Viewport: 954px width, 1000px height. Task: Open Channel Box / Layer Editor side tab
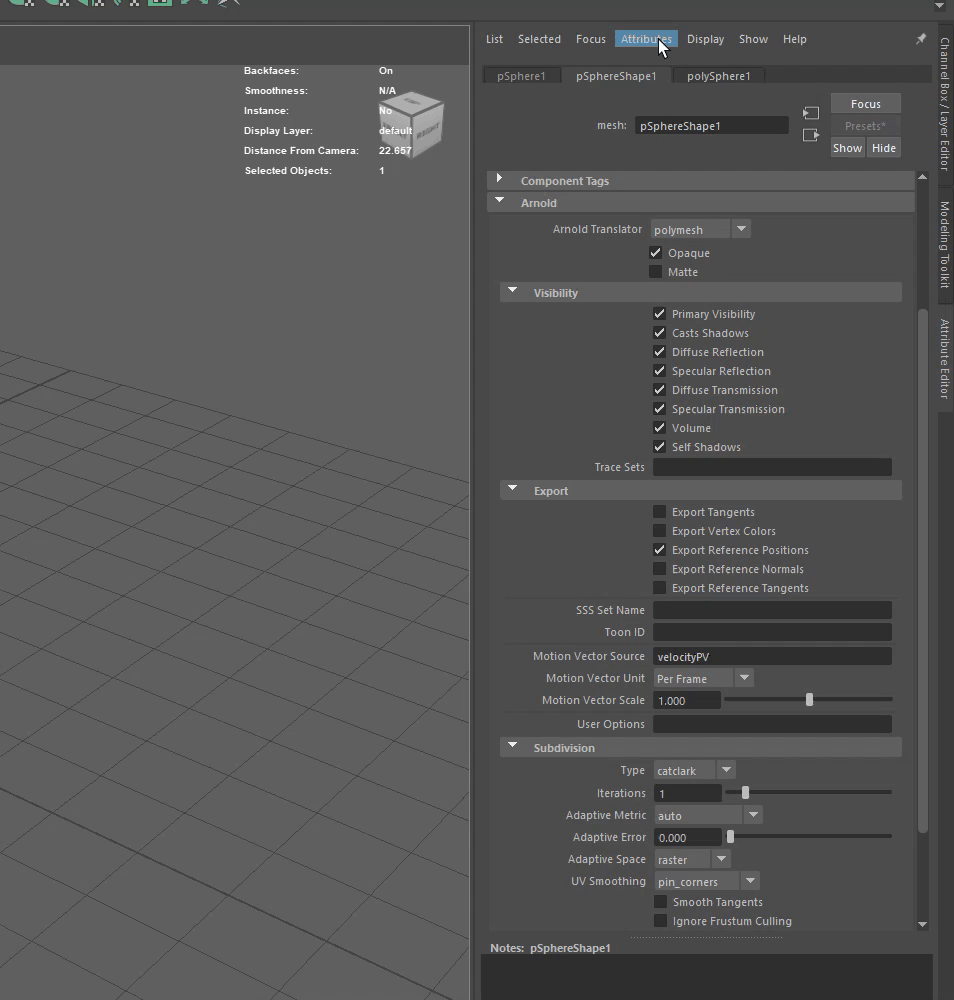point(945,103)
